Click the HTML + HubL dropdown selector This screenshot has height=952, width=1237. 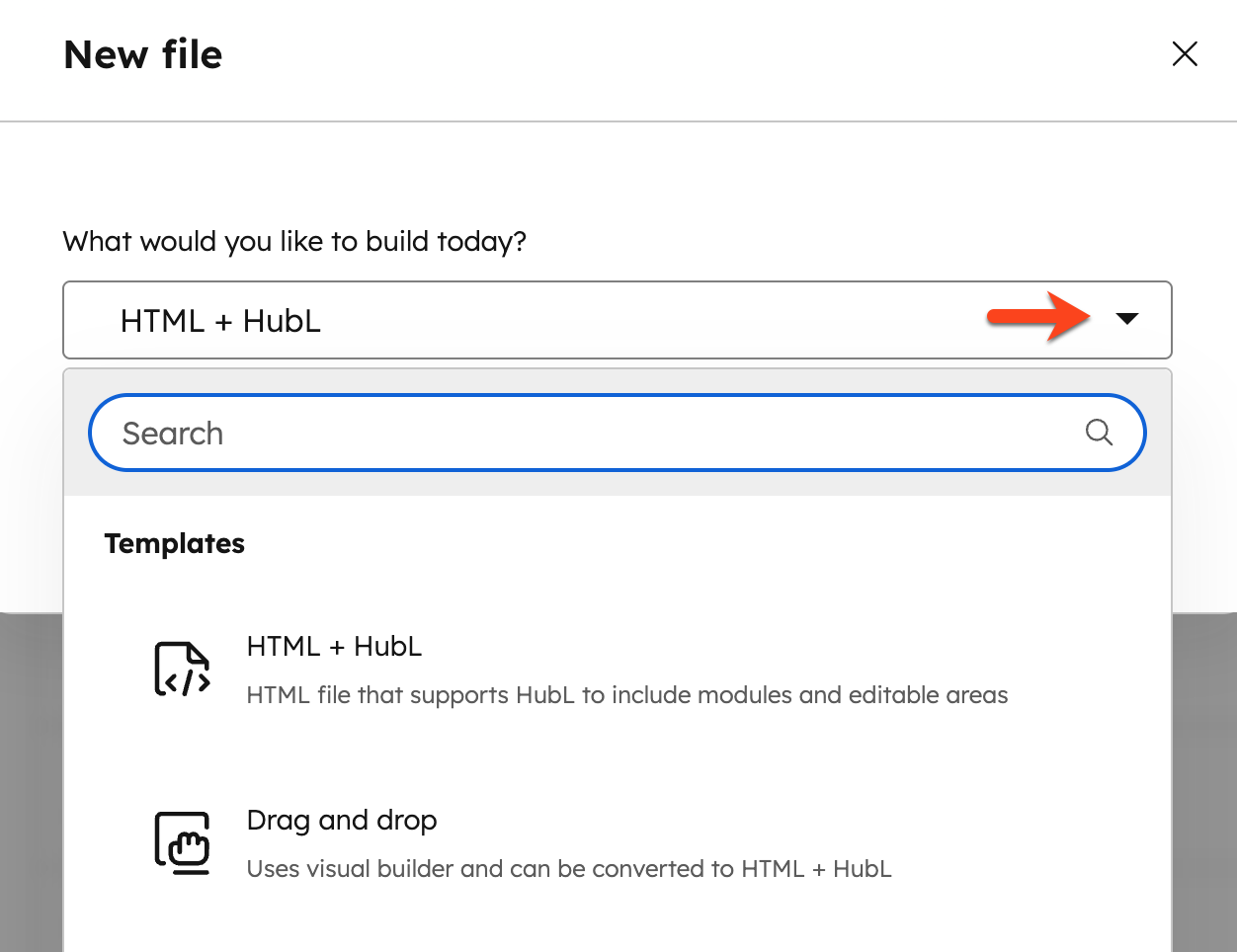point(618,319)
